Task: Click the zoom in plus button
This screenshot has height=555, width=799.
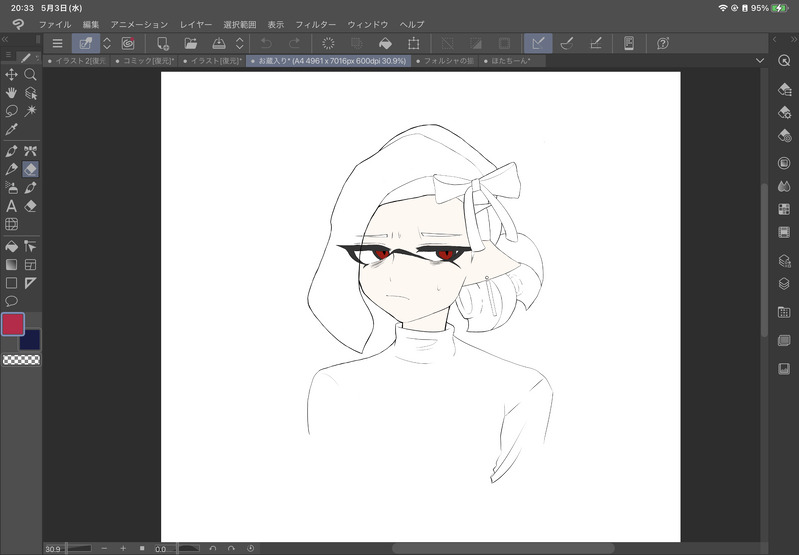Action: [123, 548]
